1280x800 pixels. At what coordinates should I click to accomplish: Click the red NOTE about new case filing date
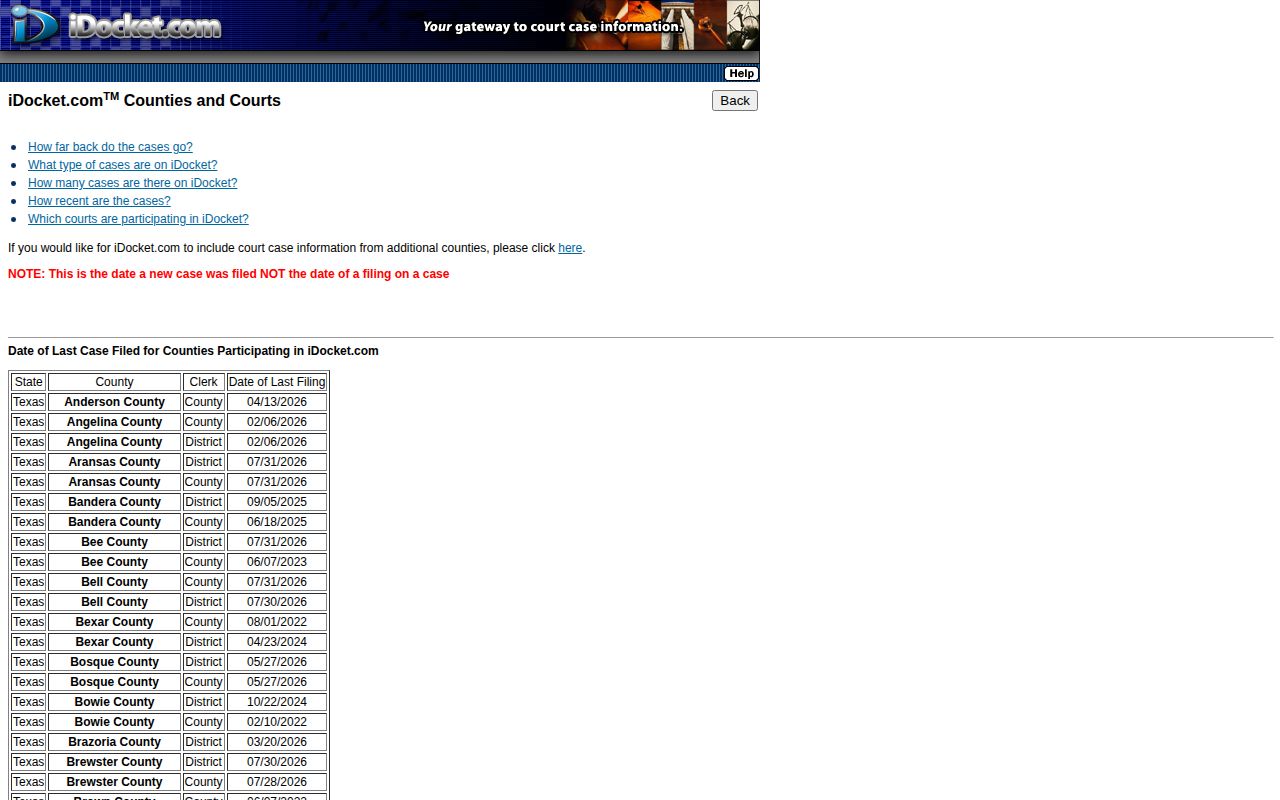[x=228, y=274]
